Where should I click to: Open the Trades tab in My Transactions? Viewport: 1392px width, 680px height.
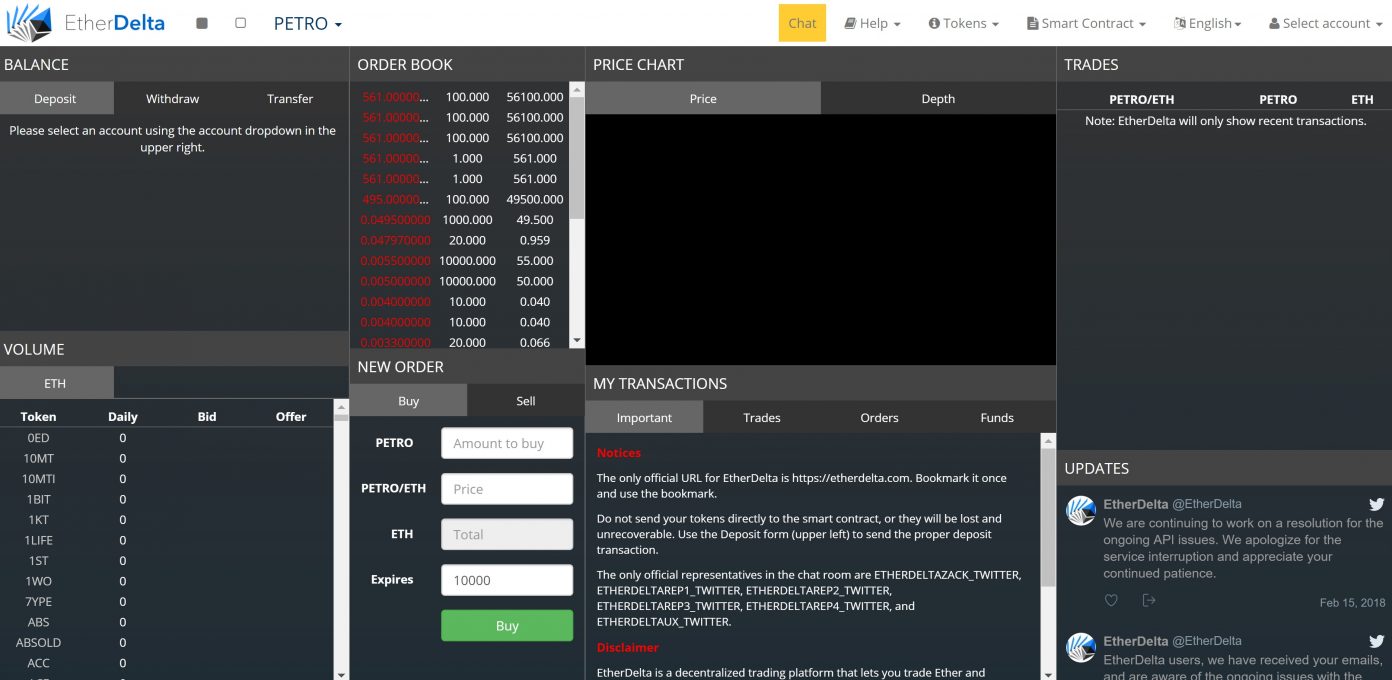(762, 417)
